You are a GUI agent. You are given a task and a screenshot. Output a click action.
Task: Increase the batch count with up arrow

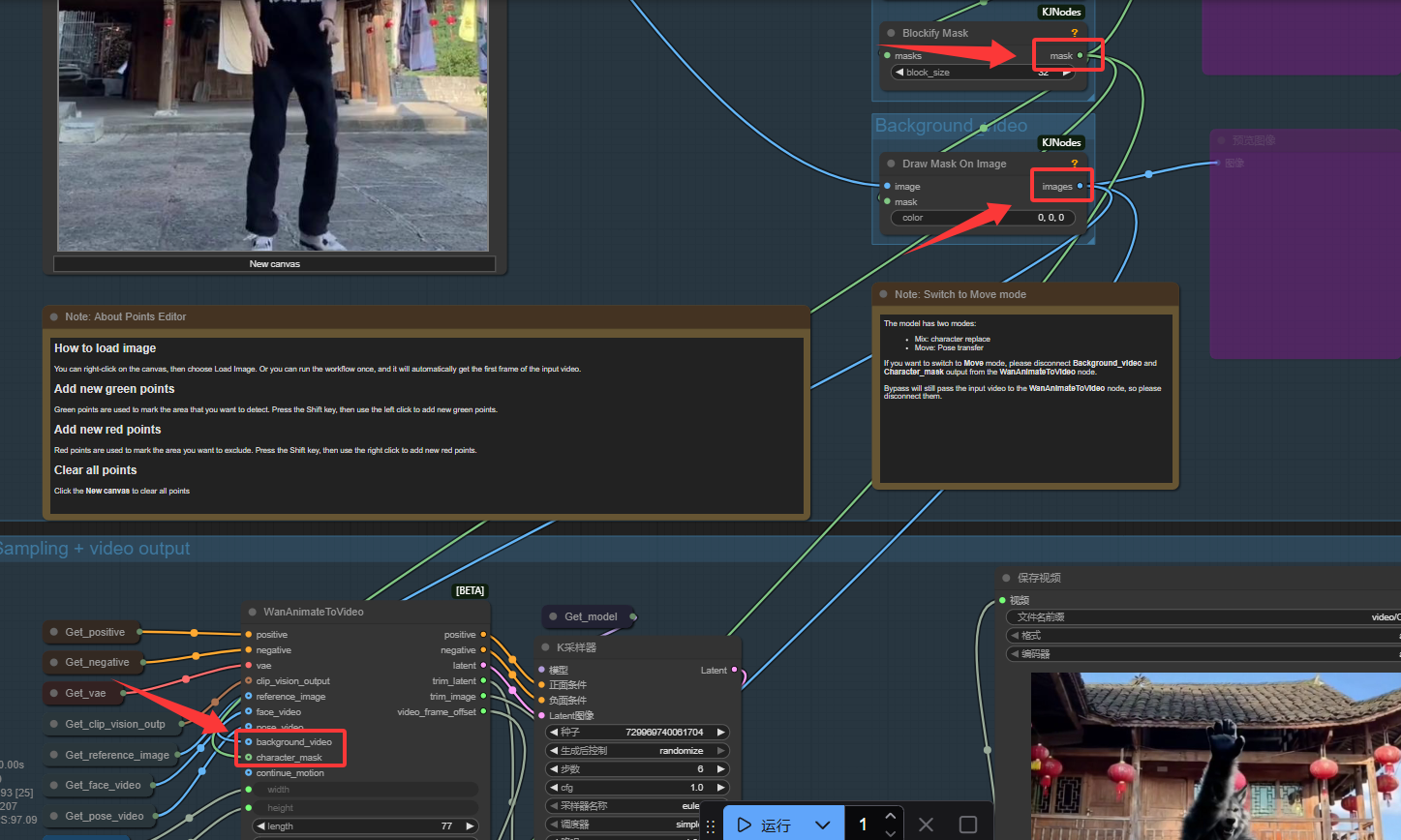(891, 816)
